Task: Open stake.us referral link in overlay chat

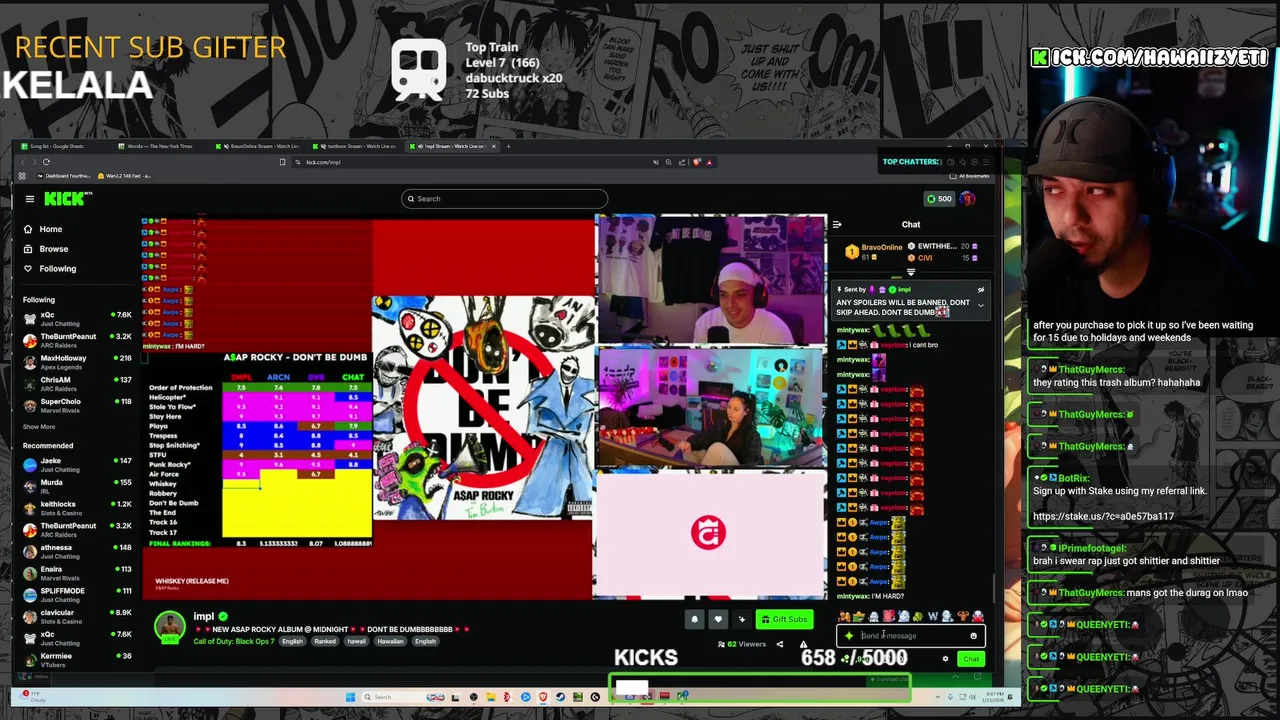Action: click(x=1103, y=516)
